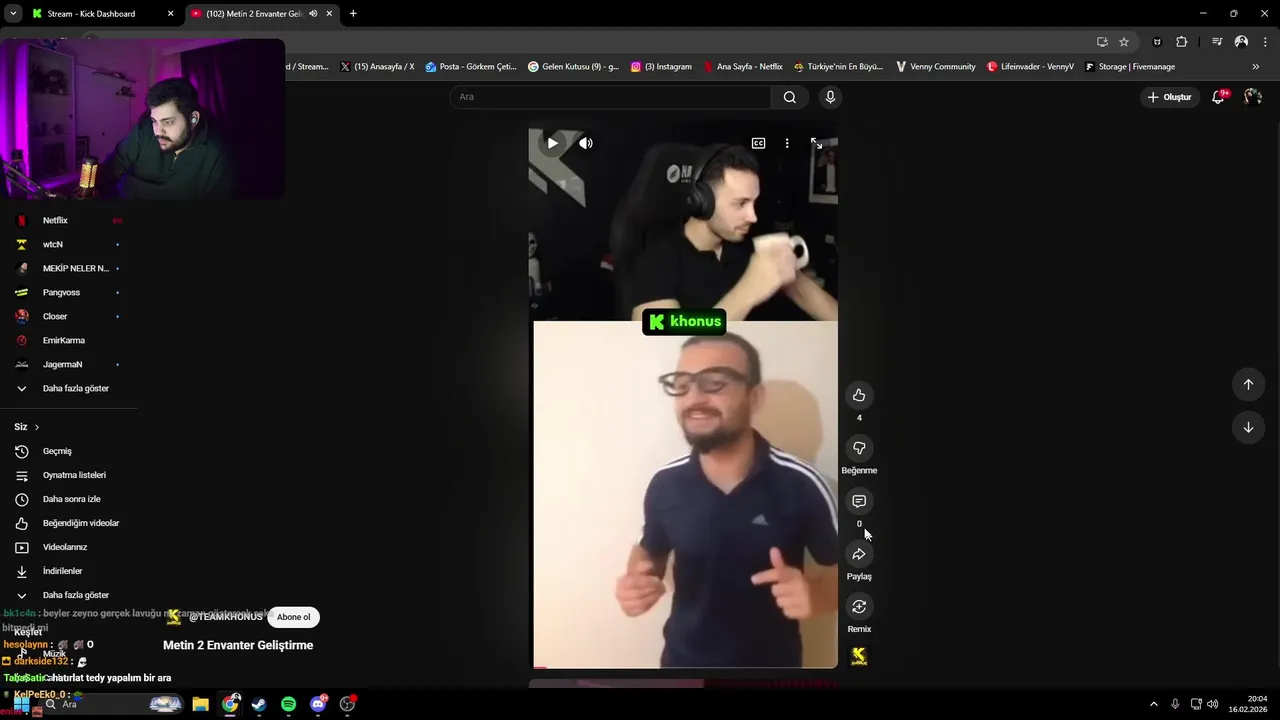Toggle closed captions on the Short
This screenshot has height=720, width=1280.
coord(759,143)
